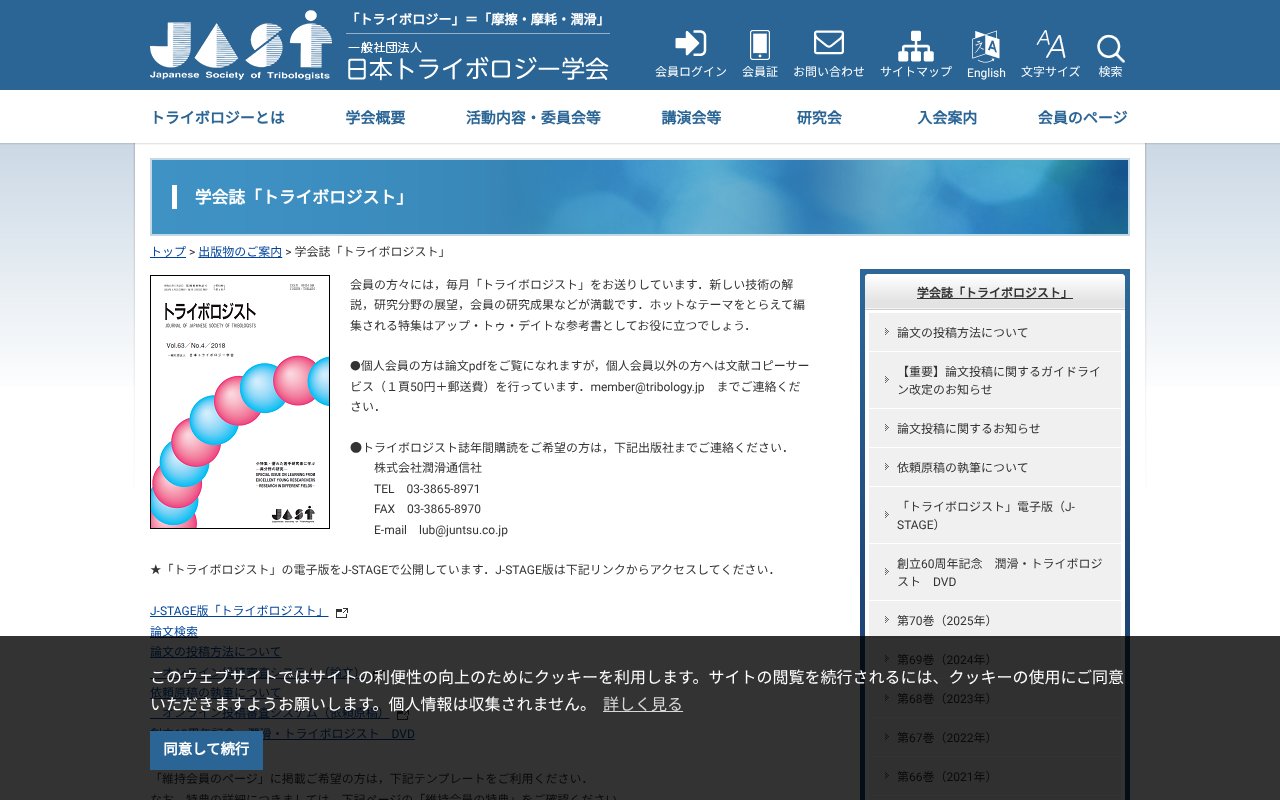Click the トライボロジスト journal cover thumbnail
Viewport: 1280px width, 800px height.
pyautogui.click(x=240, y=402)
